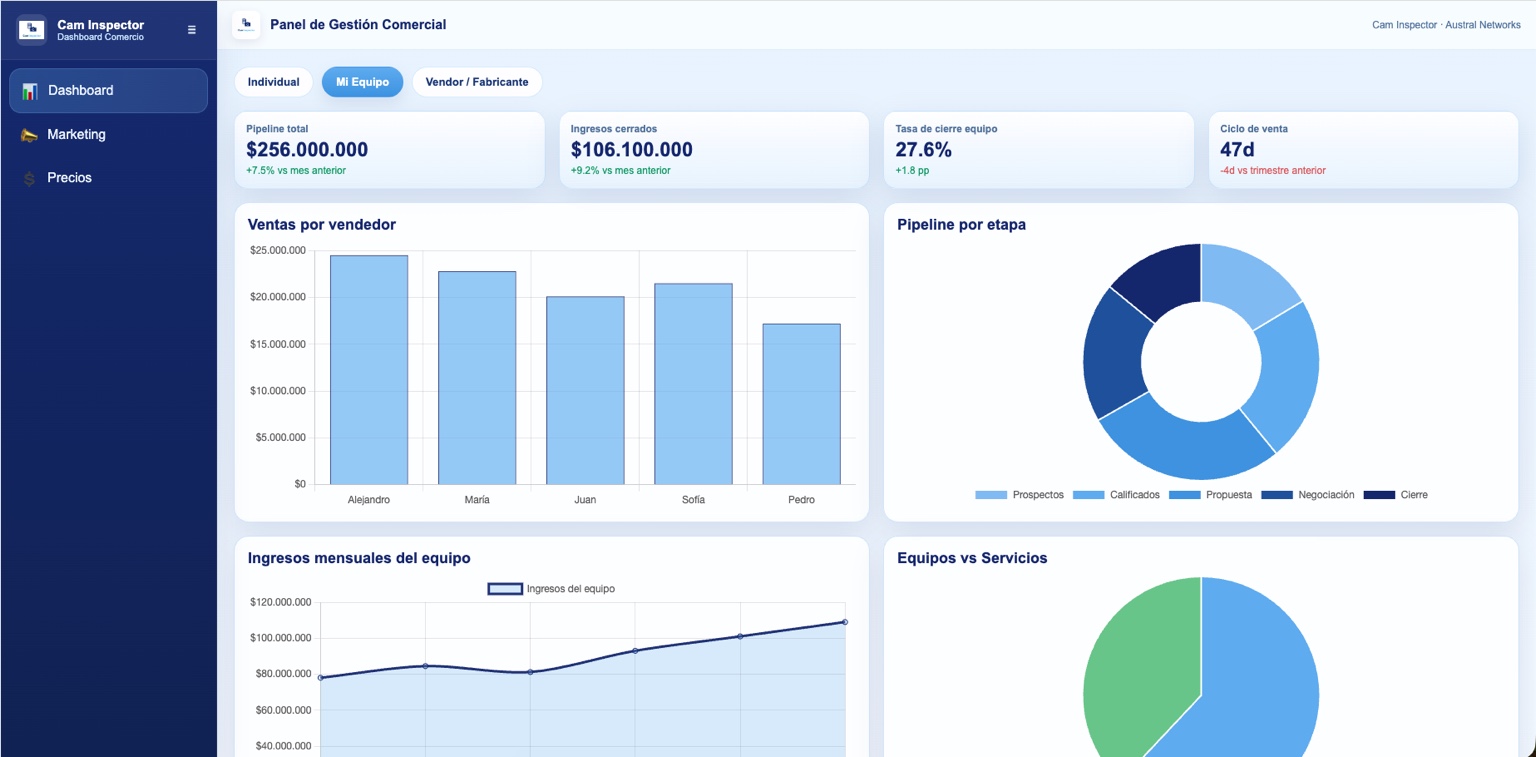Select the Mi Equipo tab
The image size is (1536, 757).
pos(362,82)
